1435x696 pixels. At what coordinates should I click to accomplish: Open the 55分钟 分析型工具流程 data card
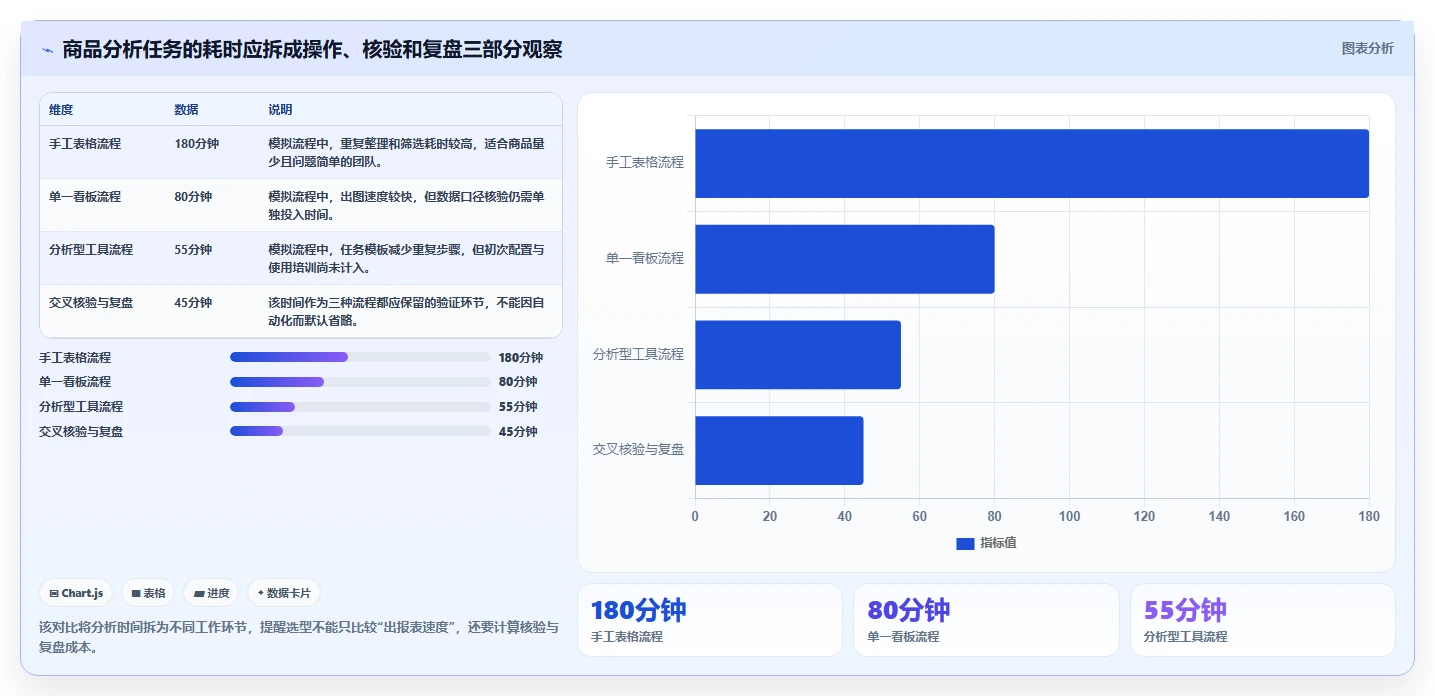(x=1263, y=620)
